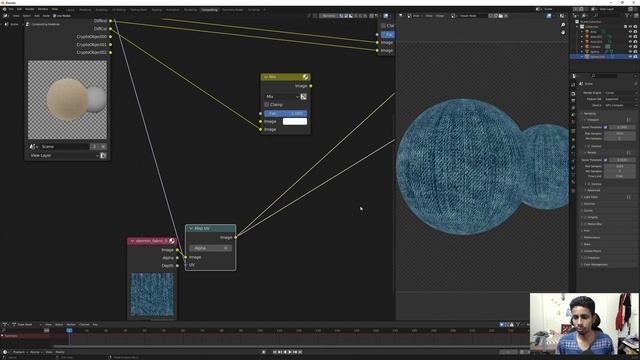This screenshot has width=640, height=360.
Task: Collapse the Mix node
Action: [x=266, y=77]
